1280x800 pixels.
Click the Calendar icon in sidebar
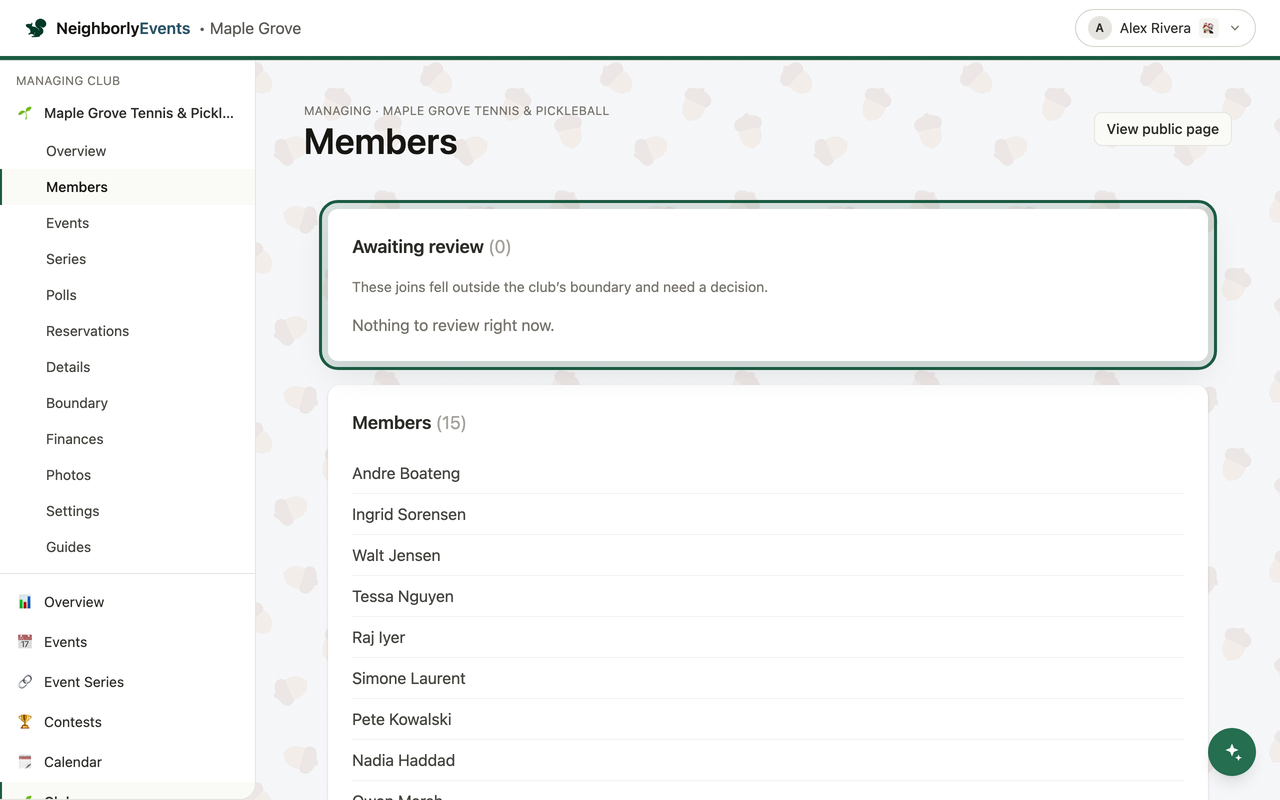25,762
